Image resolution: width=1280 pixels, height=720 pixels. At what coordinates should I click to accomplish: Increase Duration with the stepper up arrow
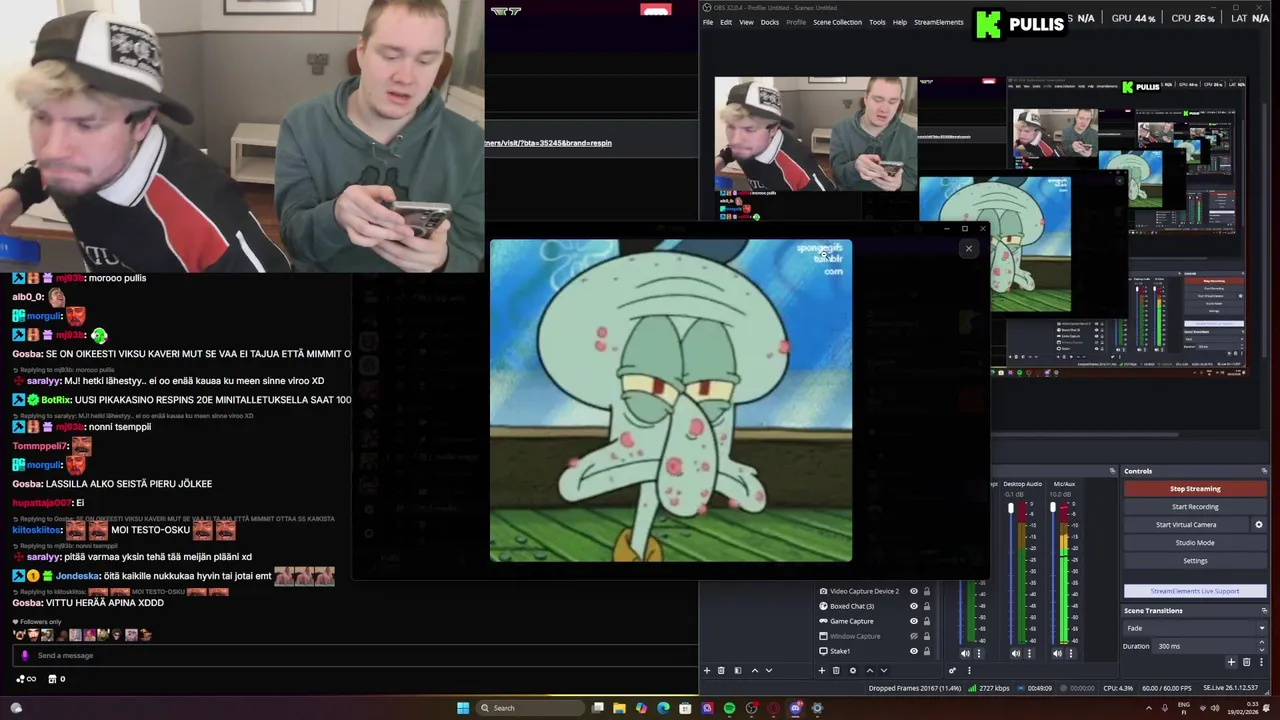coord(1262,642)
